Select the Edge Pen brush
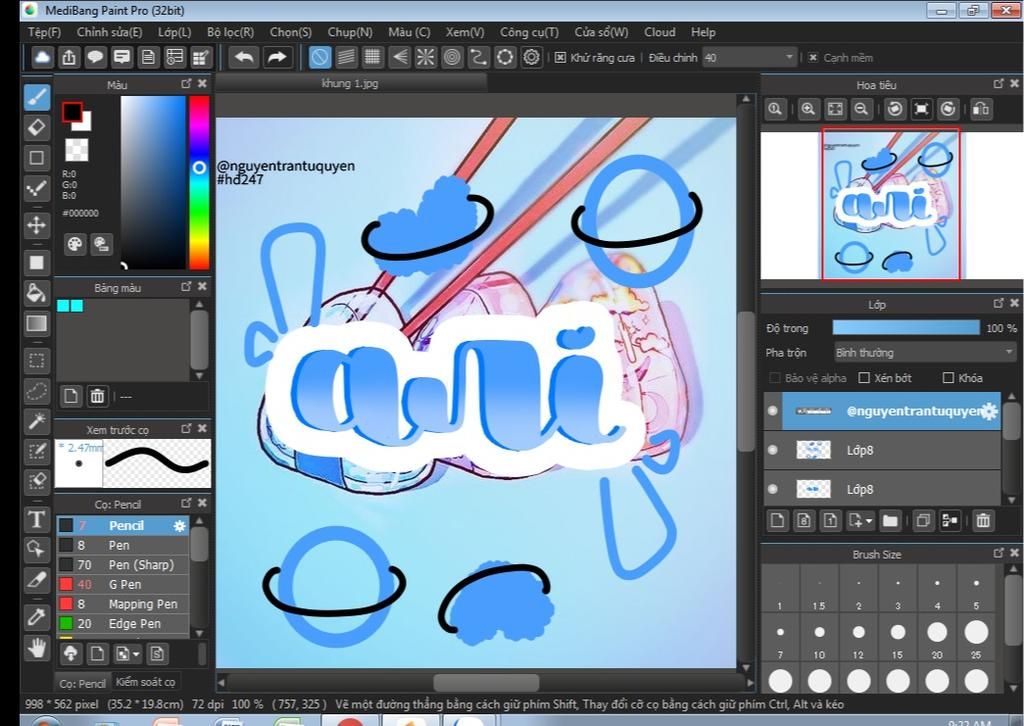The height and width of the screenshot is (726, 1024). 123,623
